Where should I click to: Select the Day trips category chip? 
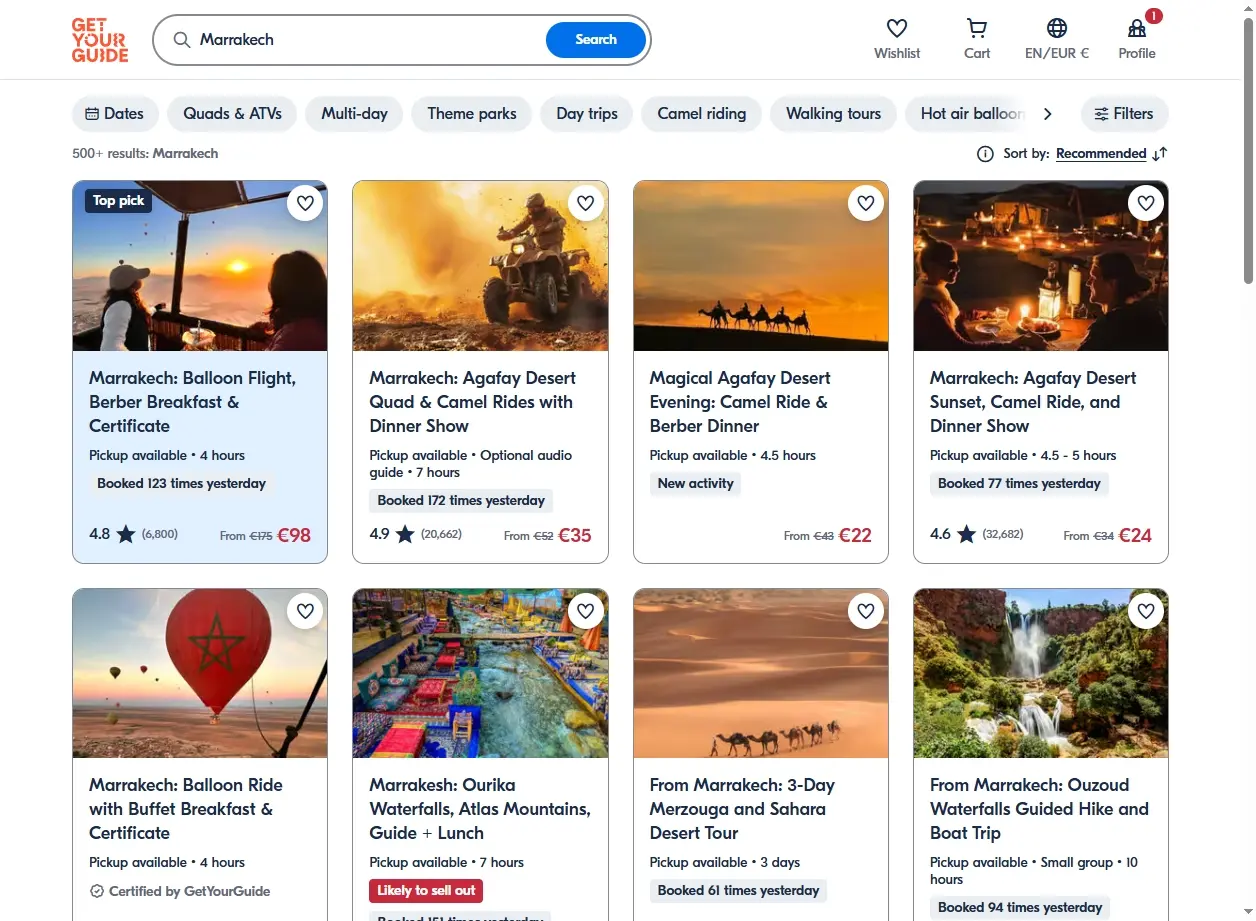pyautogui.click(x=587, y=114)
